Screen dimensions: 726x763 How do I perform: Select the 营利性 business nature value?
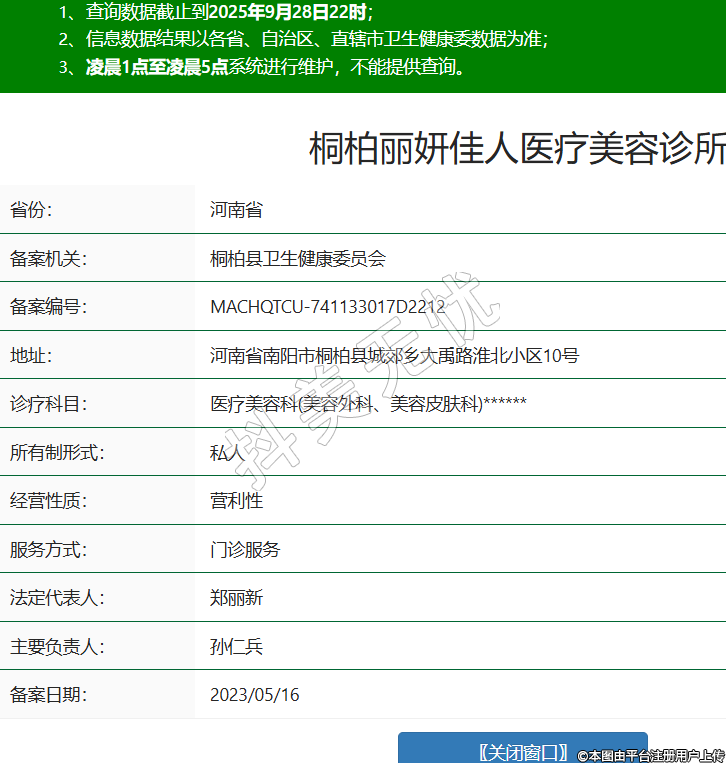pos(236,500)
